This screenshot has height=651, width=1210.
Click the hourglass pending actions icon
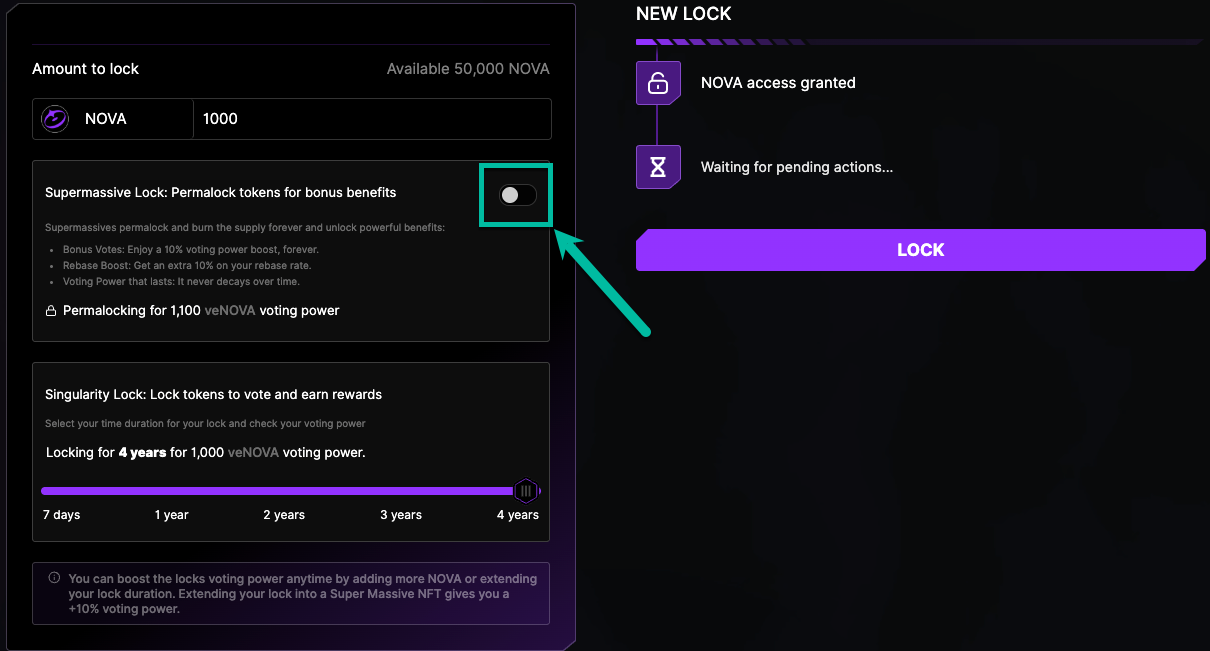[658, 167]
